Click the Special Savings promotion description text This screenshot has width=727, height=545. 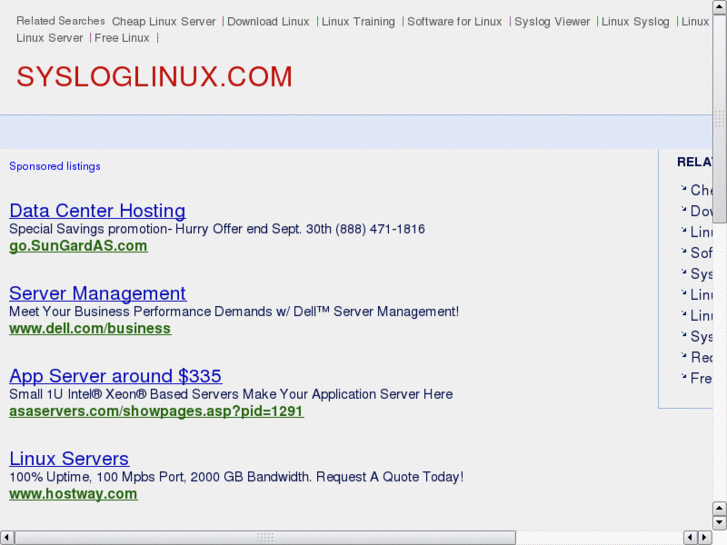click(217, 229)
